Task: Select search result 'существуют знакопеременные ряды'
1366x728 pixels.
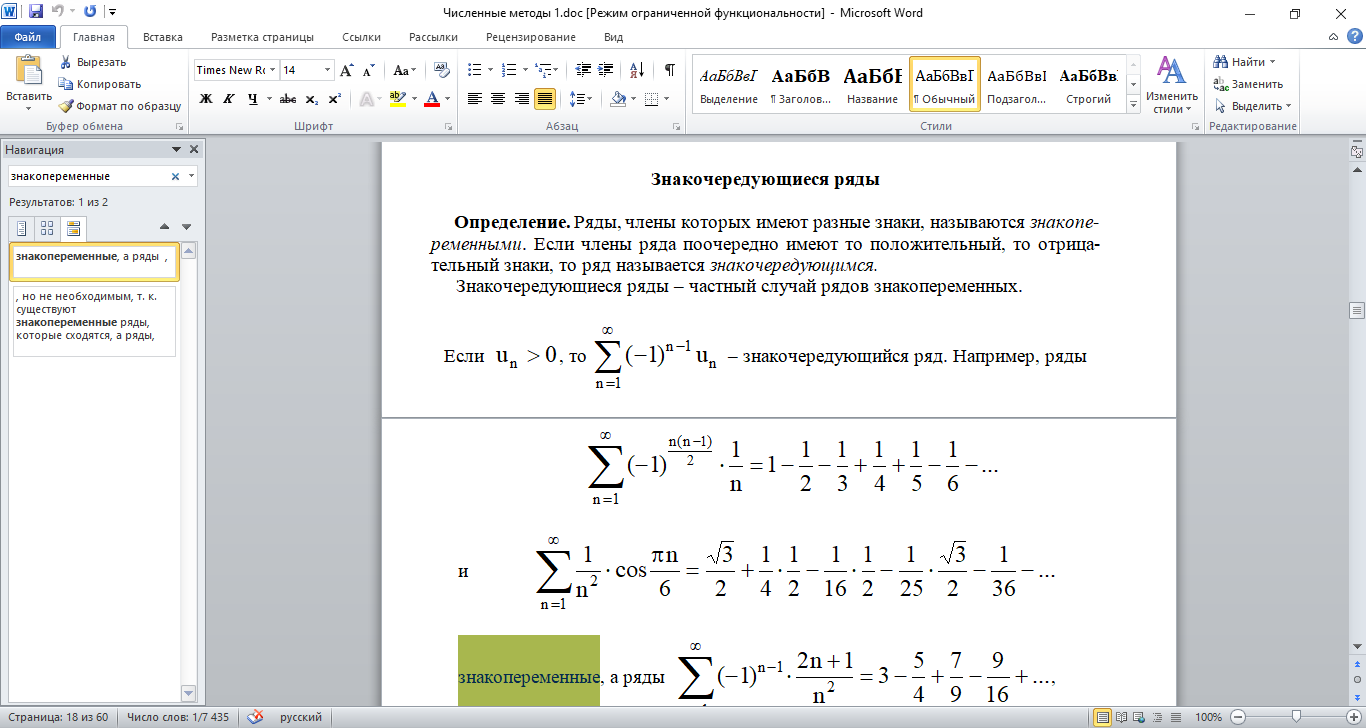Action: [x=95, y=322]
